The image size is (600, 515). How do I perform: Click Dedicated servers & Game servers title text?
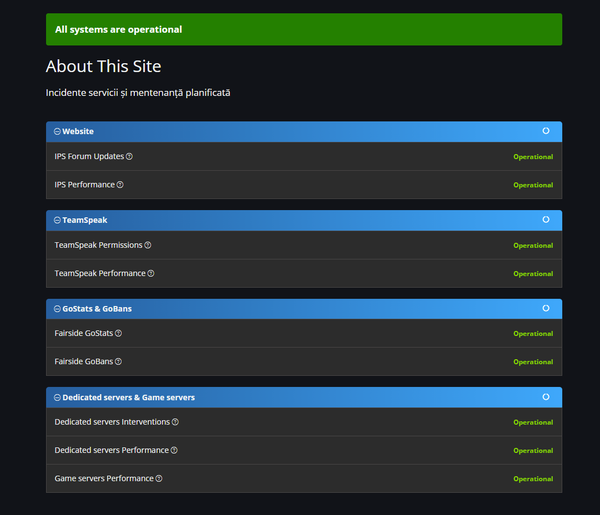pos(129,398)
